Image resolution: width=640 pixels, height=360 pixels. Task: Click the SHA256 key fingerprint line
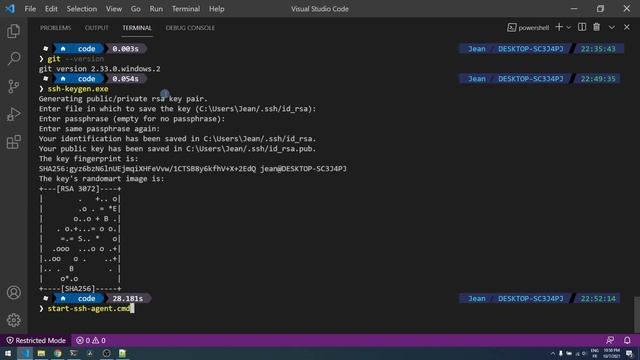193,169
